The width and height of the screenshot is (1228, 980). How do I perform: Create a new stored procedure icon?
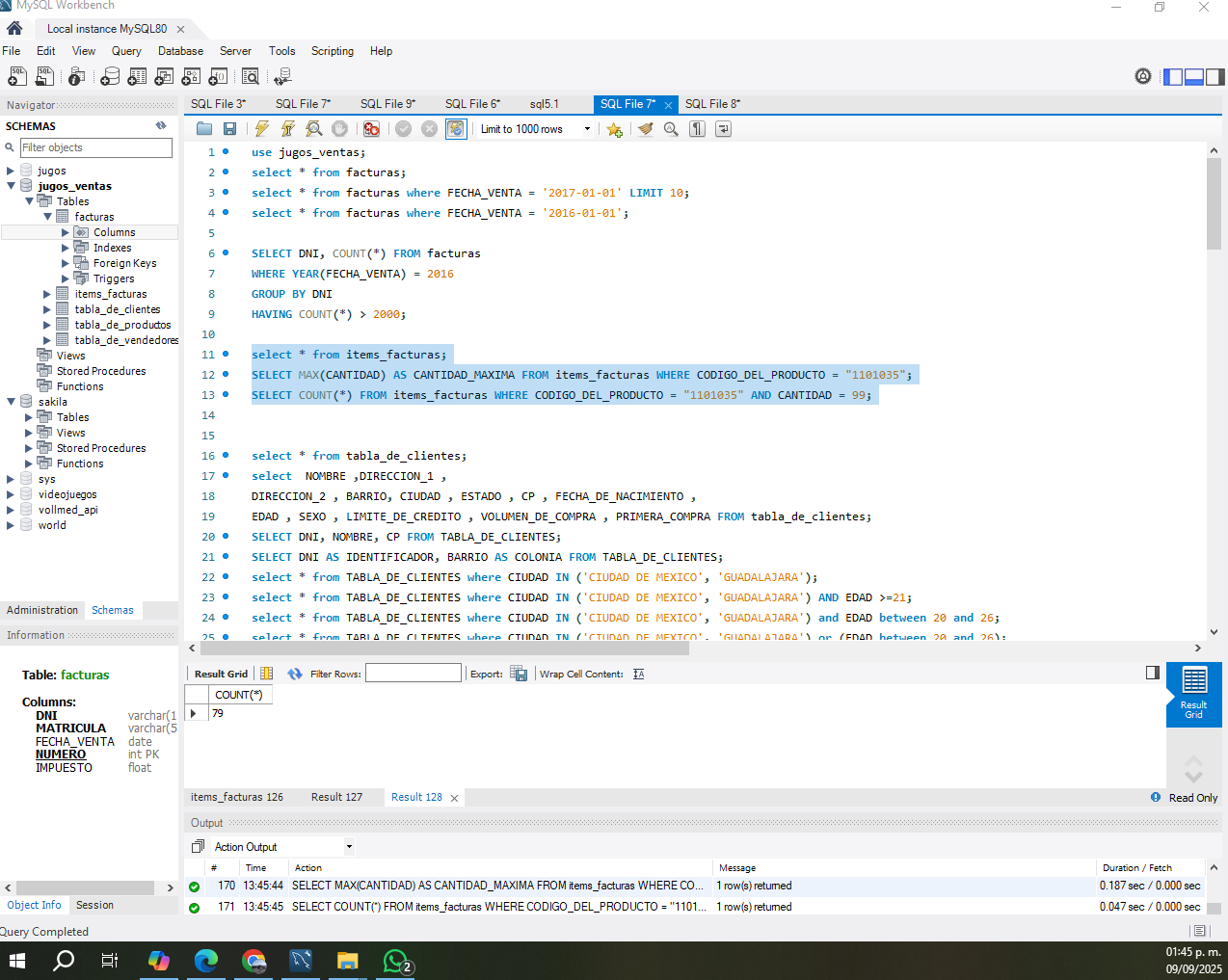tap(192, 76)
